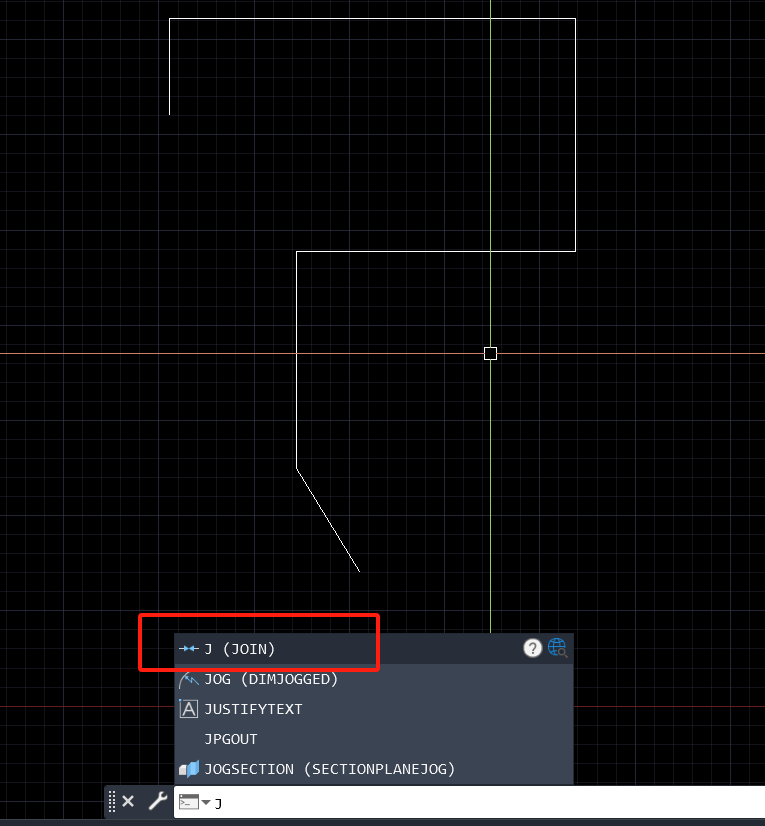
Task: Click the command line input field
Action: (480, 802)
